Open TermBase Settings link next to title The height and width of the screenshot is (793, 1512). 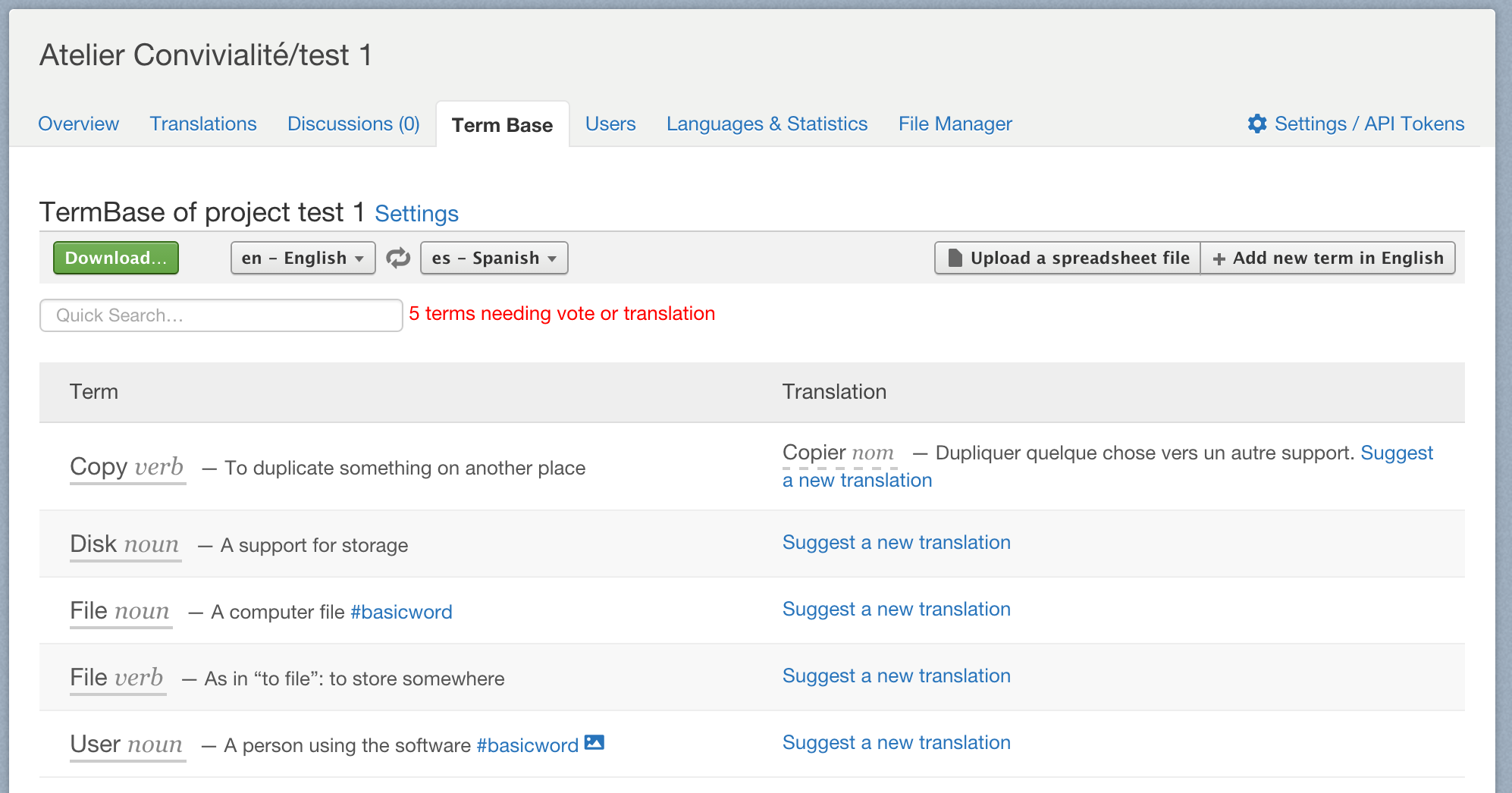(x=416, y=214)
